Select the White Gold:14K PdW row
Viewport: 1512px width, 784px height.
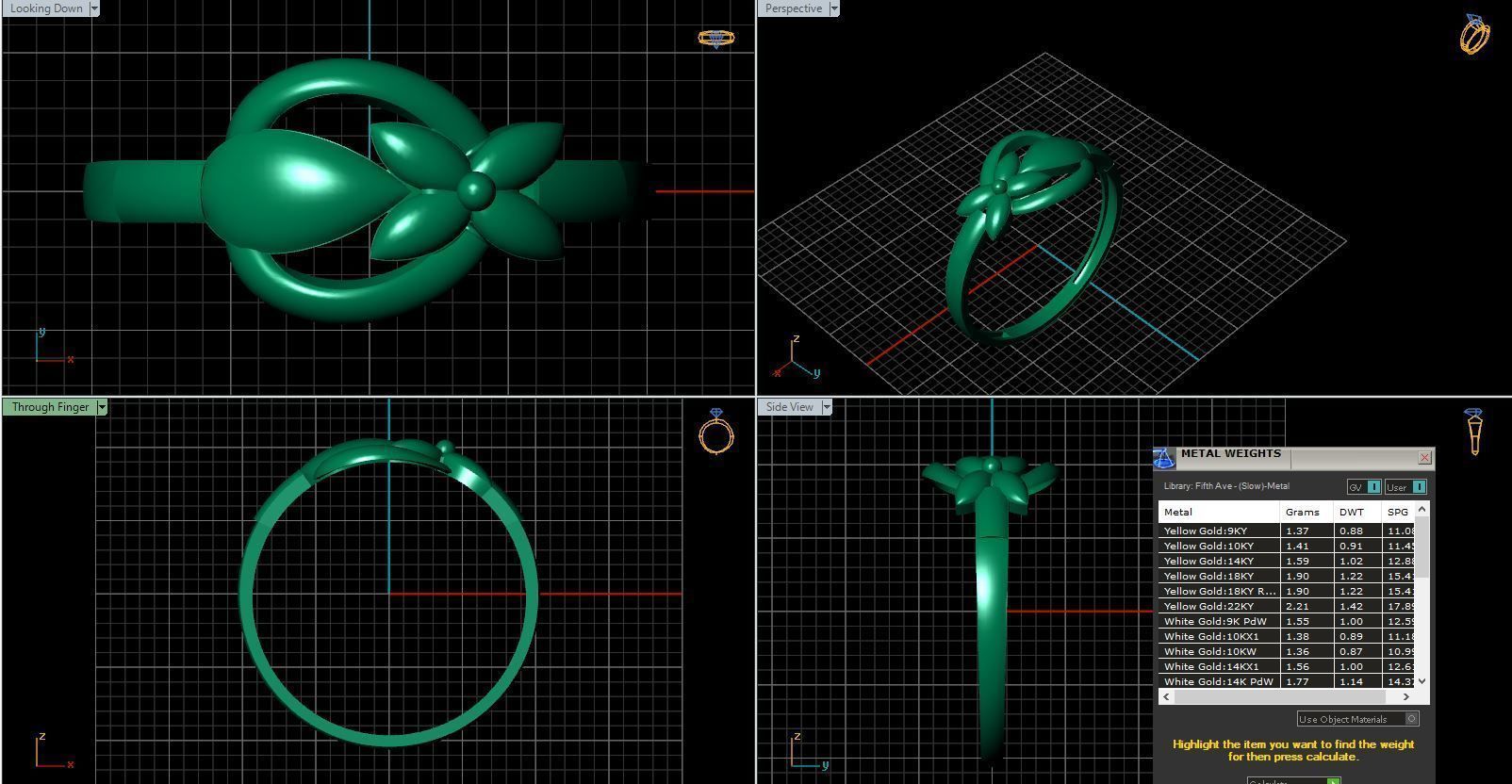(x=1287, y=681)
